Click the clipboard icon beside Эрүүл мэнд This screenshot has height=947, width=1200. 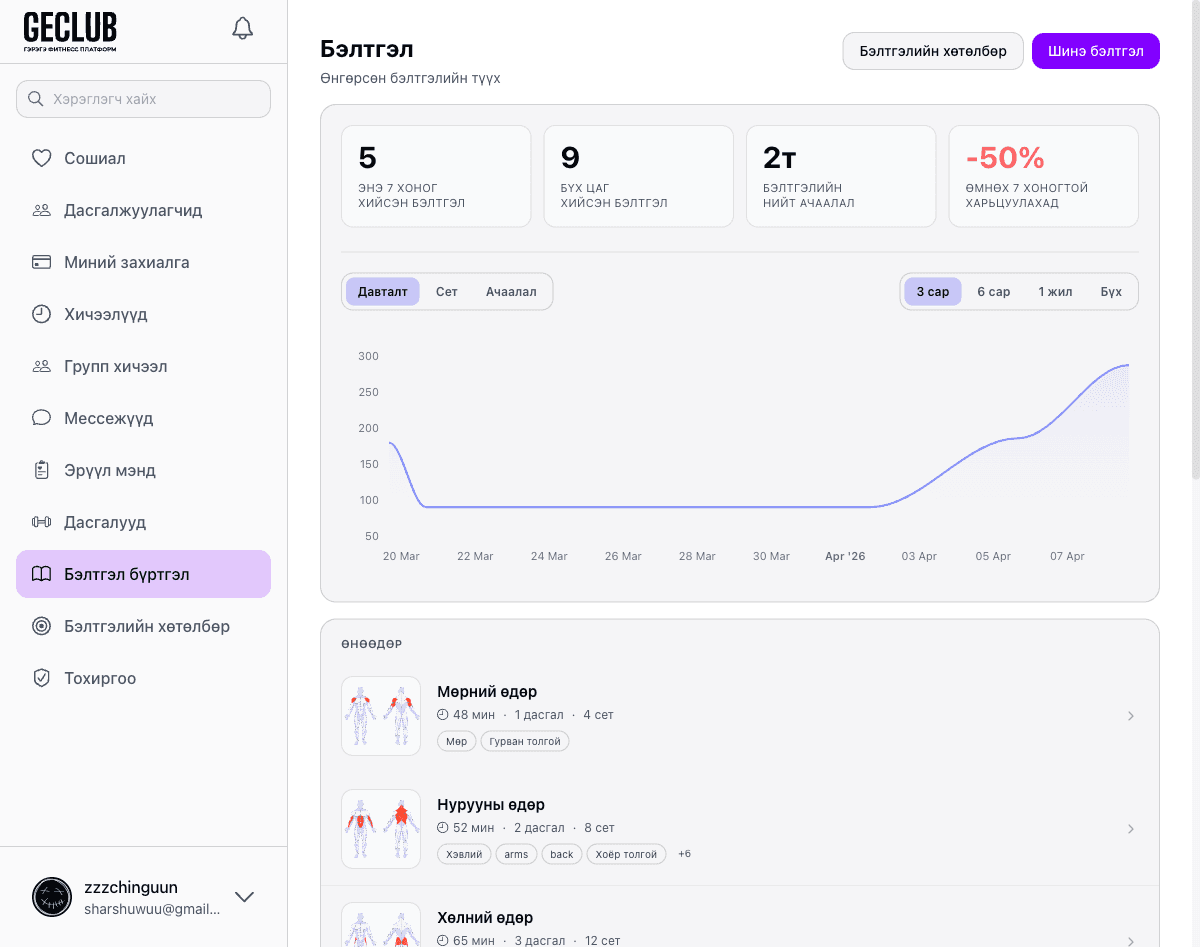click(x=41, y=470)
